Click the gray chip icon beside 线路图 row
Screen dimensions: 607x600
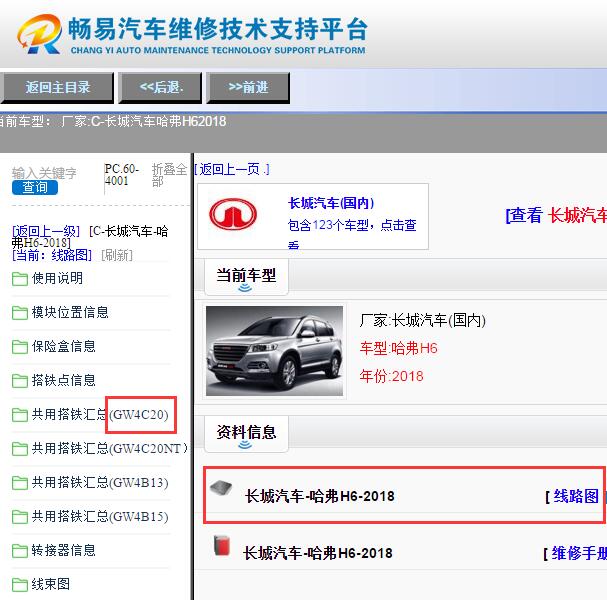(221, 488)
